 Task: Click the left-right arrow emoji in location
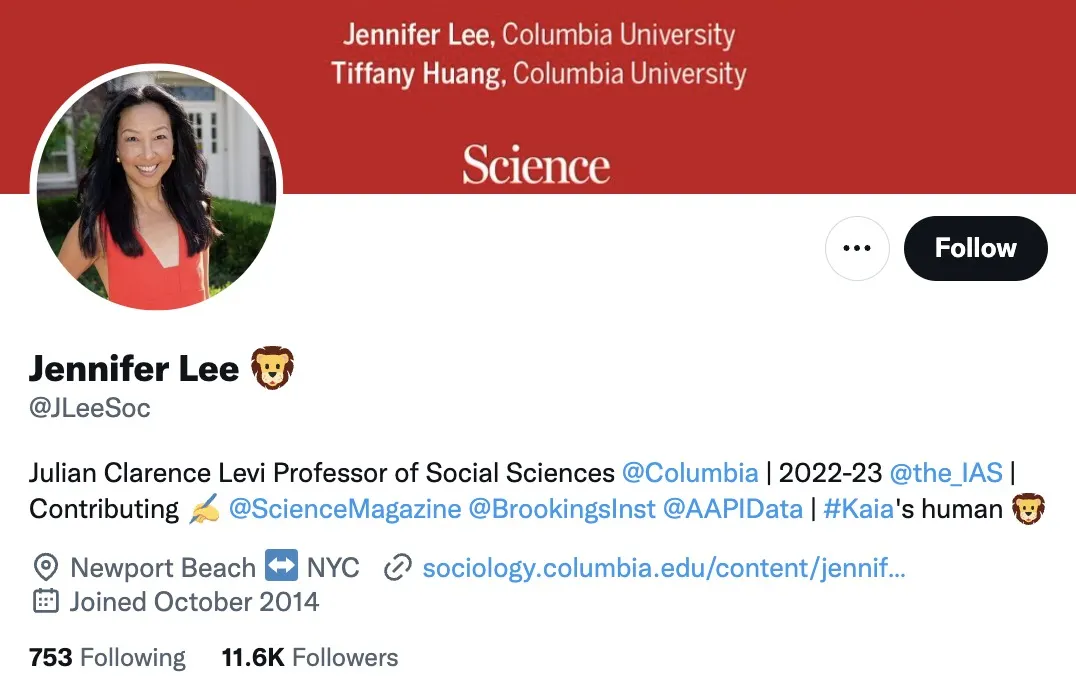[x=281, y=568]
